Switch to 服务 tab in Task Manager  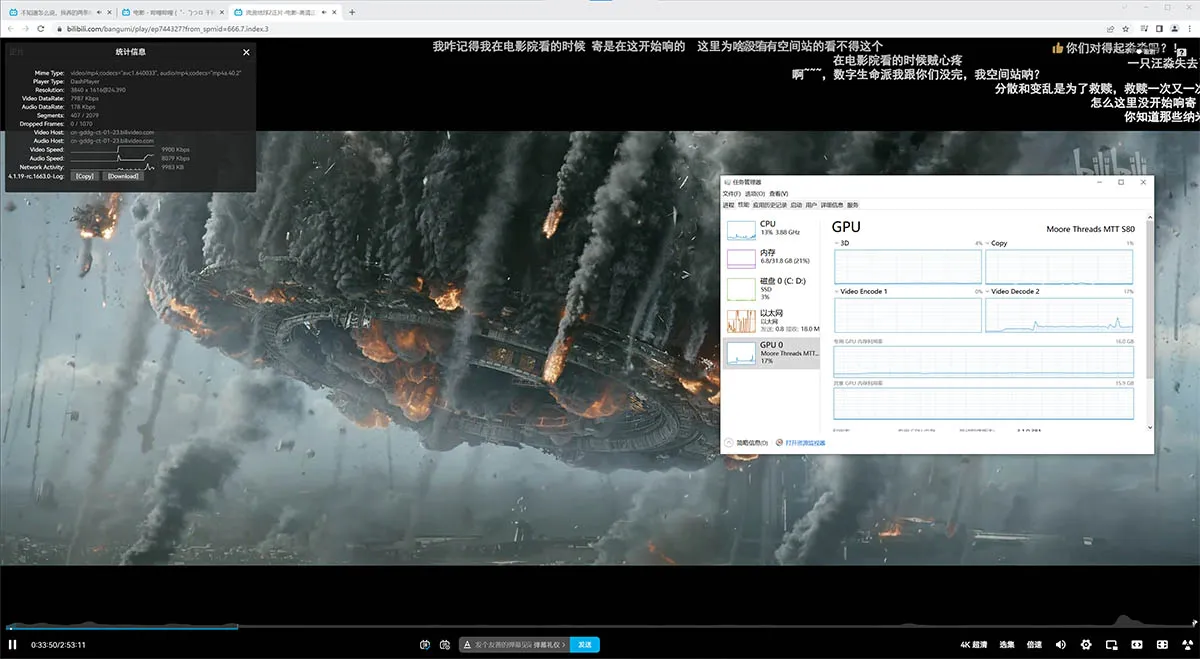pyautogui.click(x=852, y=204)
